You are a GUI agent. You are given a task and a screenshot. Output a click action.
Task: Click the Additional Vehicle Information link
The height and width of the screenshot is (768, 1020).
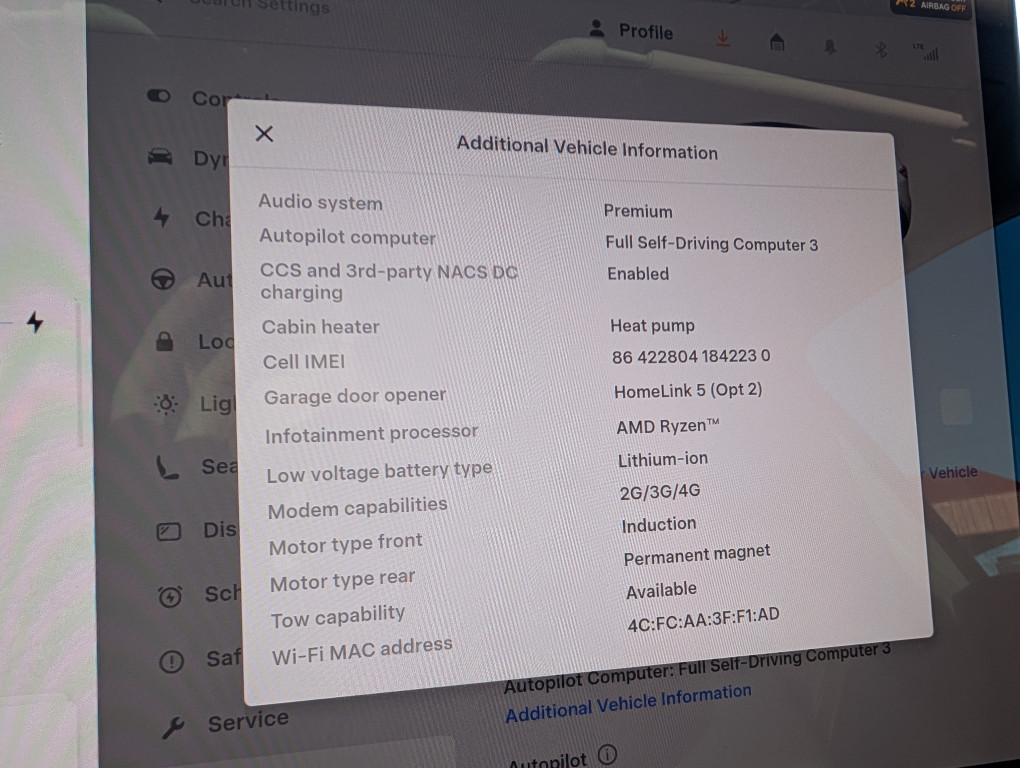(628, 703)
